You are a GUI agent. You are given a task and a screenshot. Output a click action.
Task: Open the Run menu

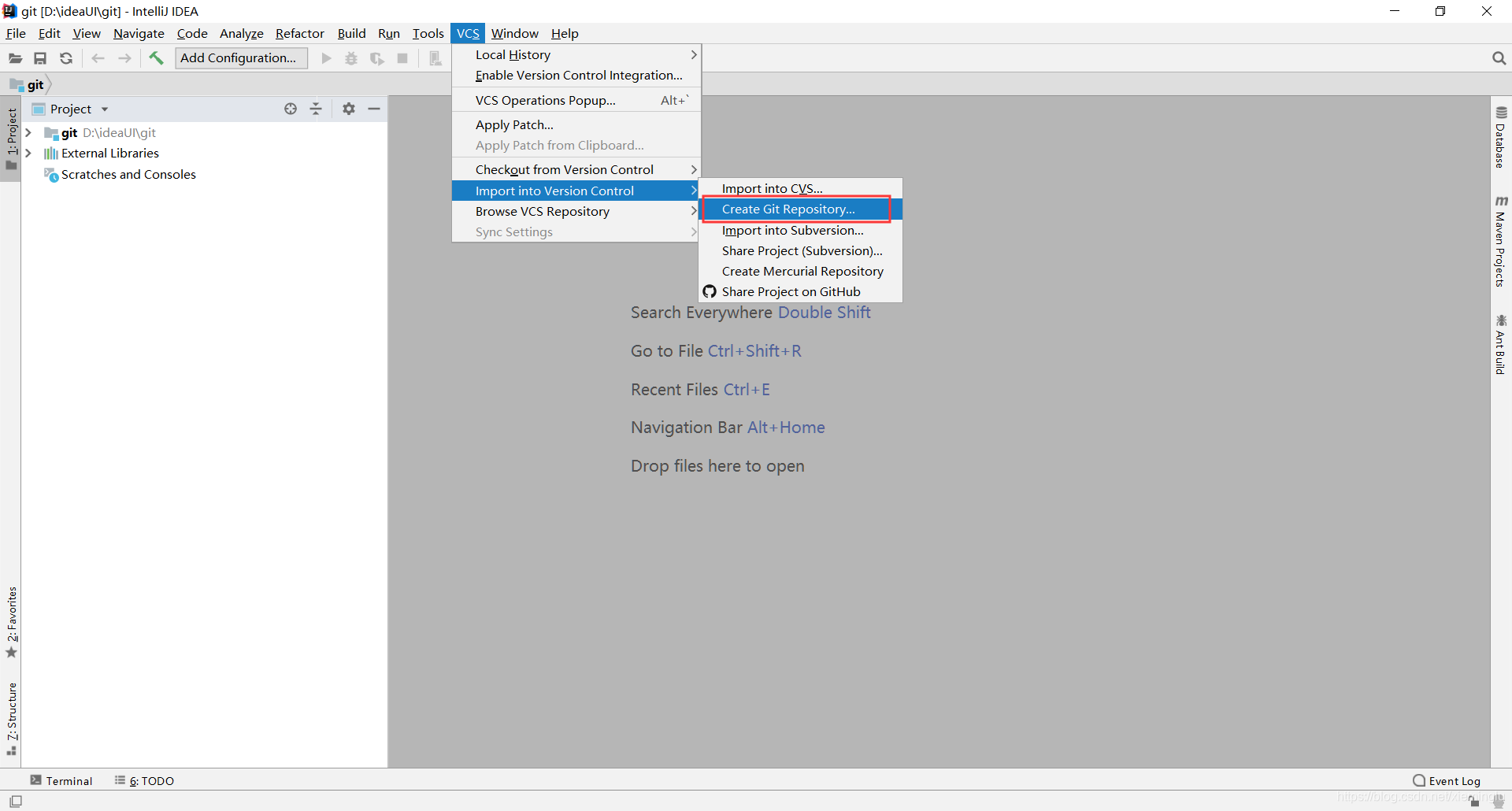coord(389,33)
